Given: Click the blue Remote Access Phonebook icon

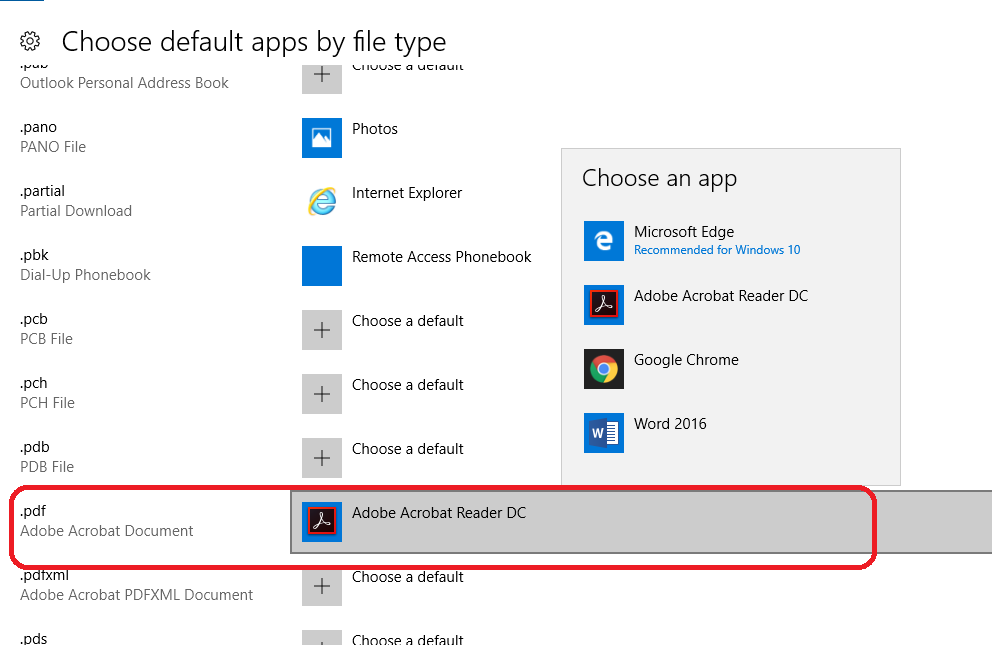Looking at the screenshot, I should tap(322, 266).
